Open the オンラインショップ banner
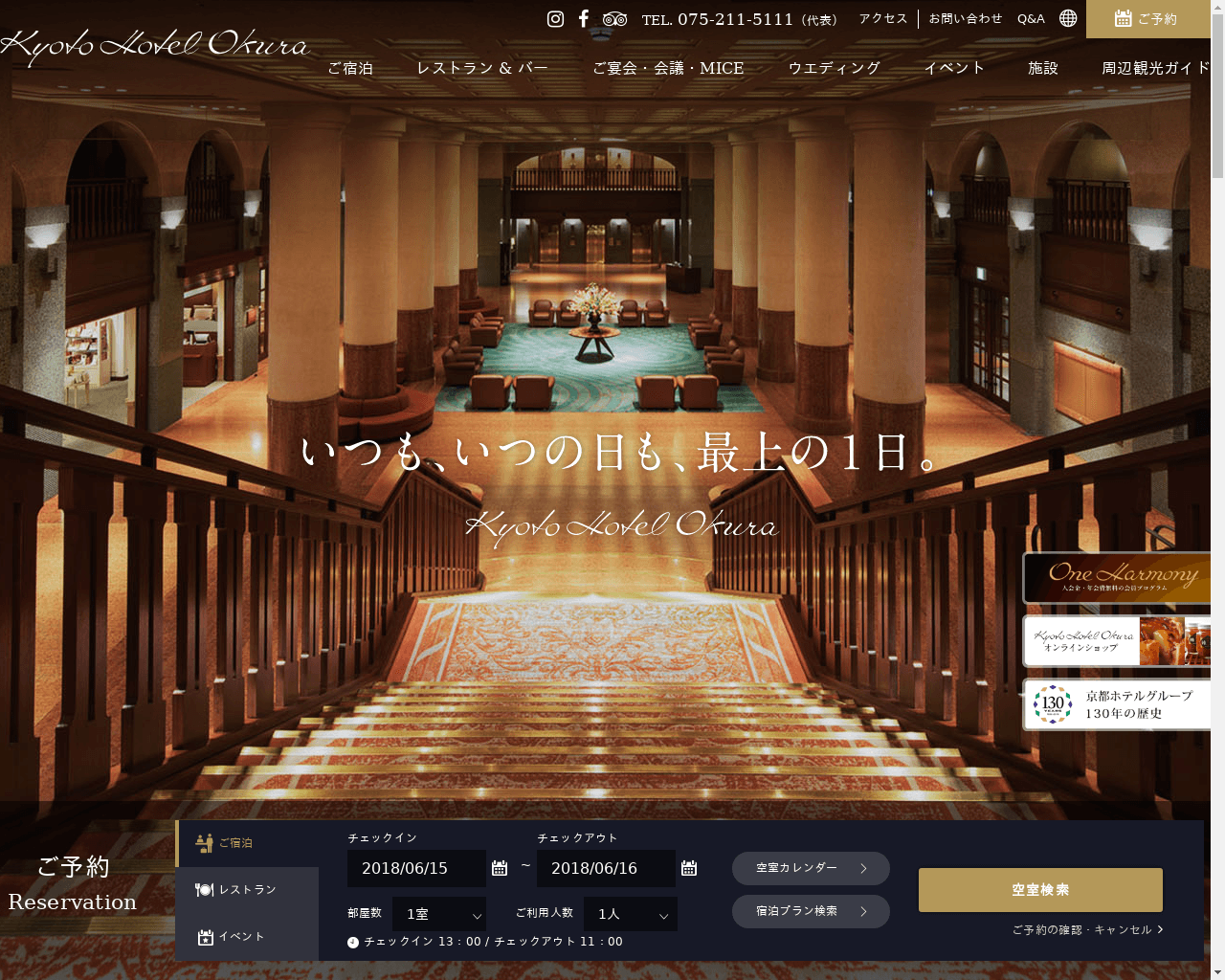1225x980 pixels. 1117,640
